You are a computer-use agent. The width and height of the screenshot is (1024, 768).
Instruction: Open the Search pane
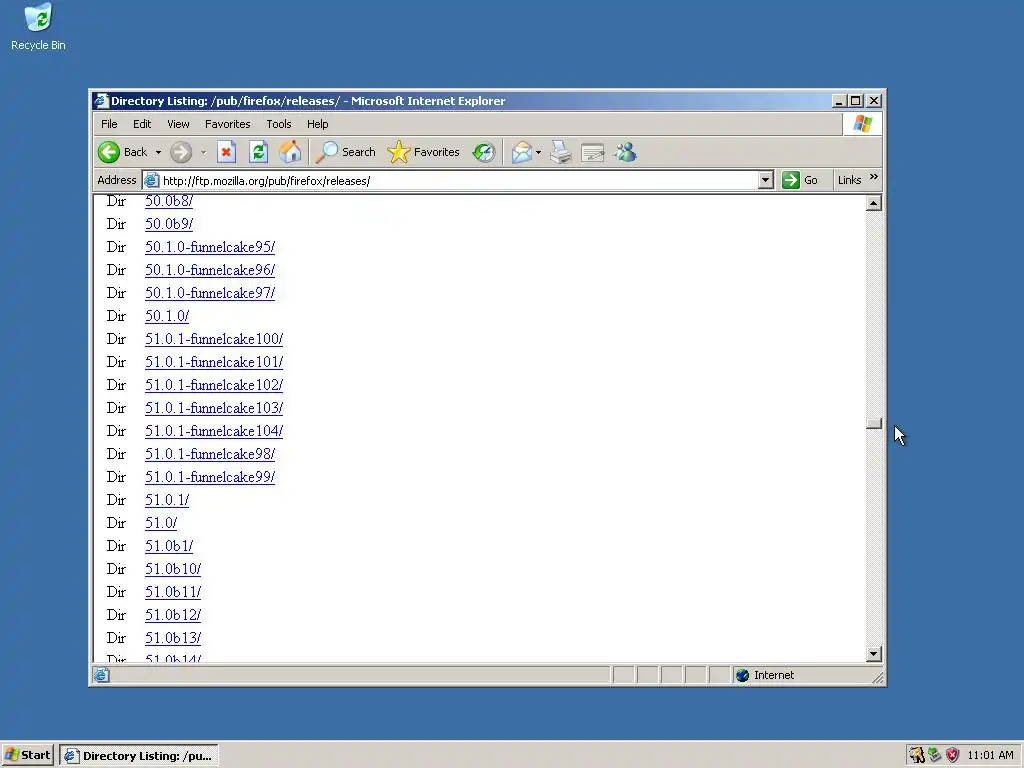point(345,152)
